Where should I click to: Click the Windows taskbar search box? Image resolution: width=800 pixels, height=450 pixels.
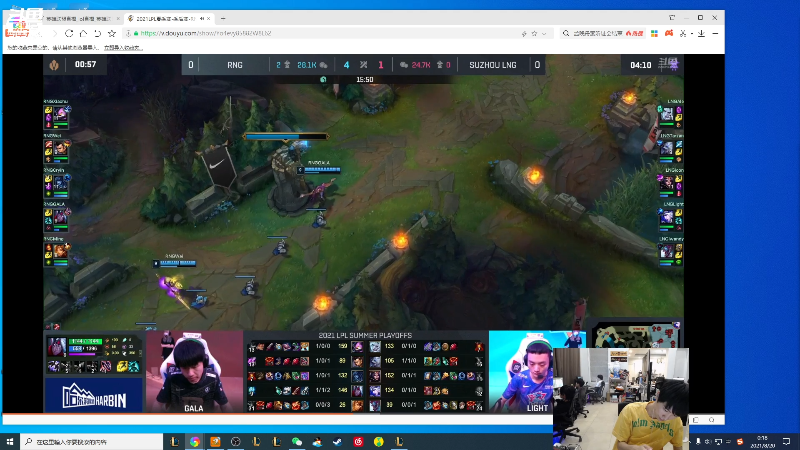click(x=92, y=441)
